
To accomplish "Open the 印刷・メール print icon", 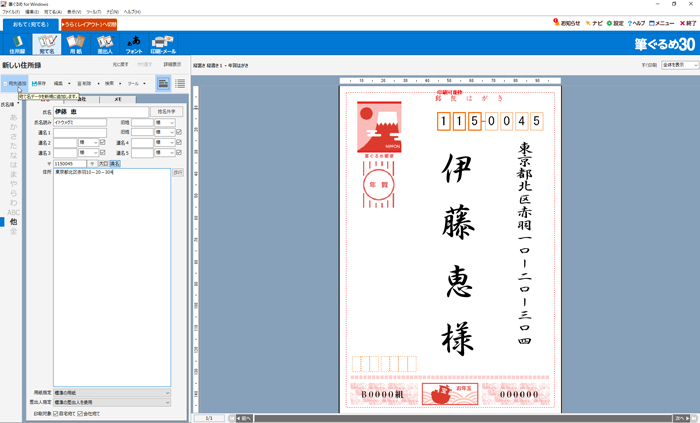I will pyautogui.click(x=163, y=44).
